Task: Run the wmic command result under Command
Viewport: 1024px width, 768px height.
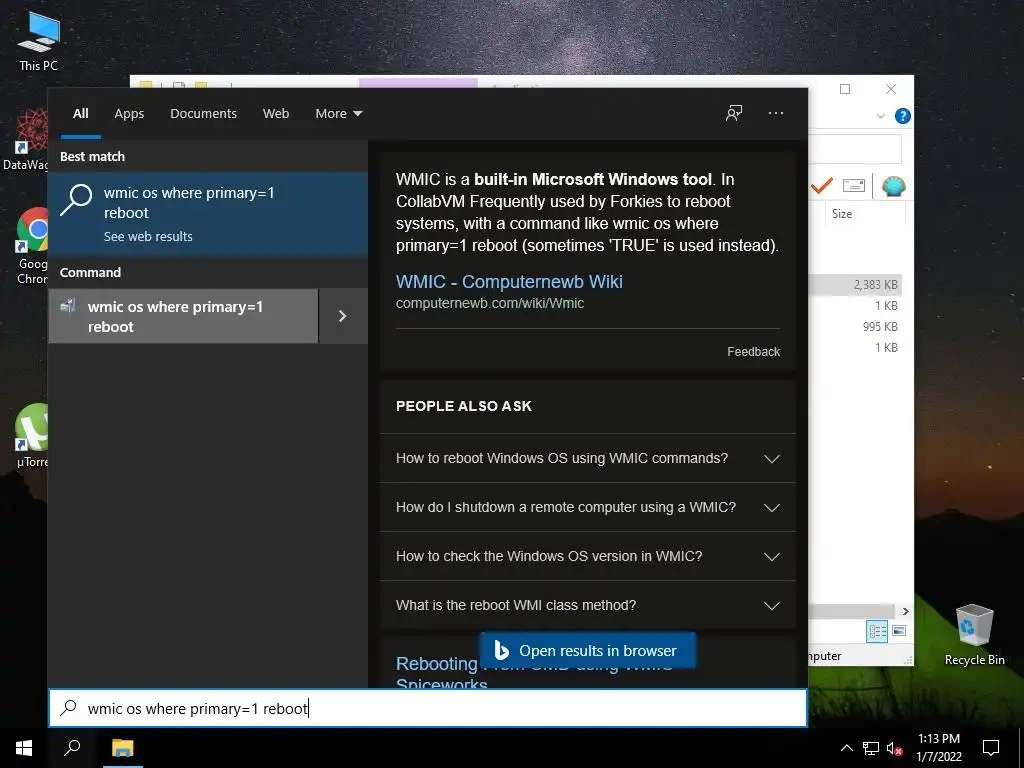Action: click(x=184, y=316)
